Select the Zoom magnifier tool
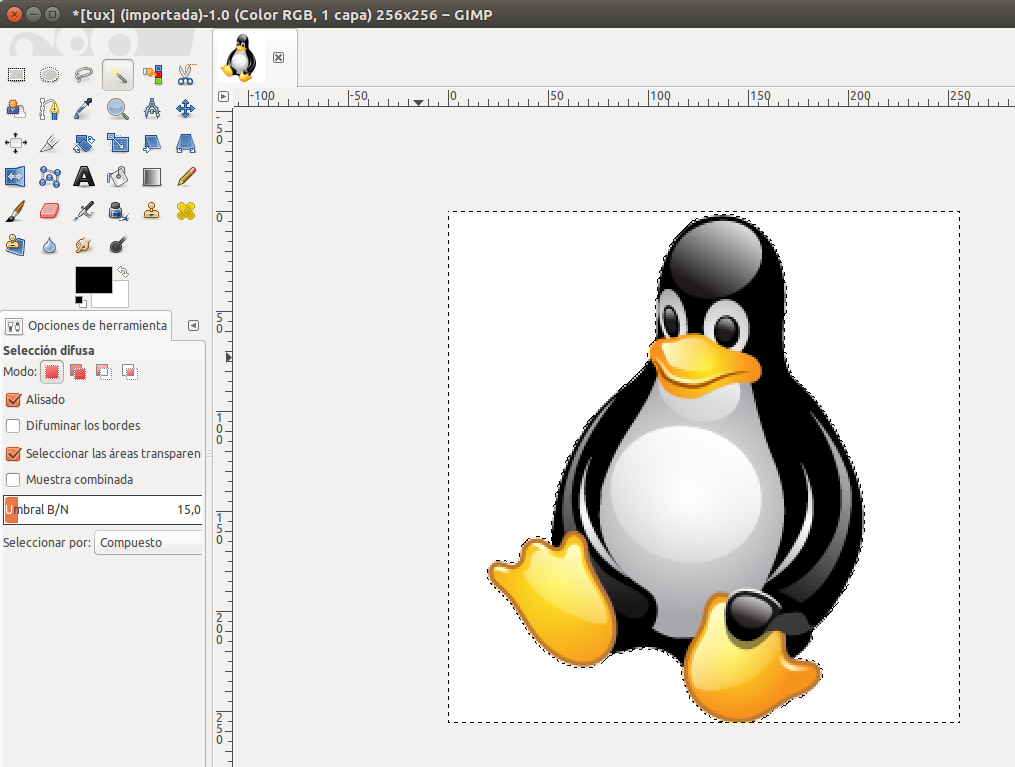The height and width of the screenshot is (767, 1015). pyautogui.click(x=118, y=108)
